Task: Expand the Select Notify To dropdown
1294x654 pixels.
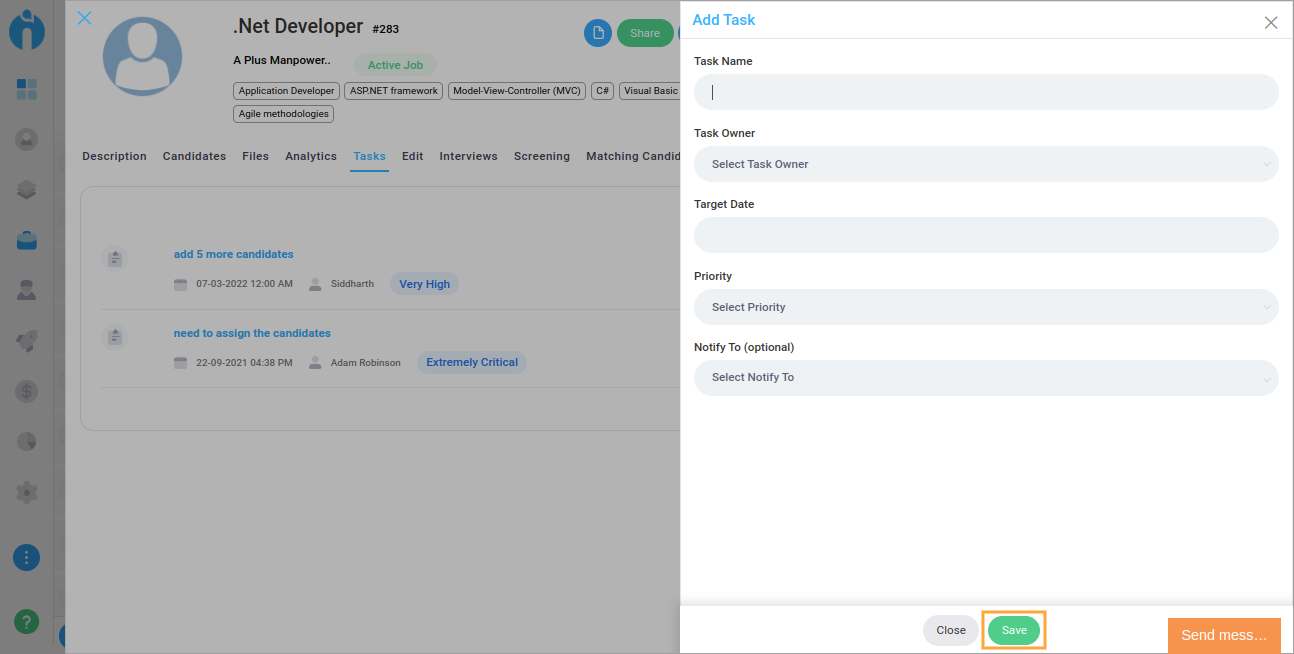Action: (x=985, y=378)
